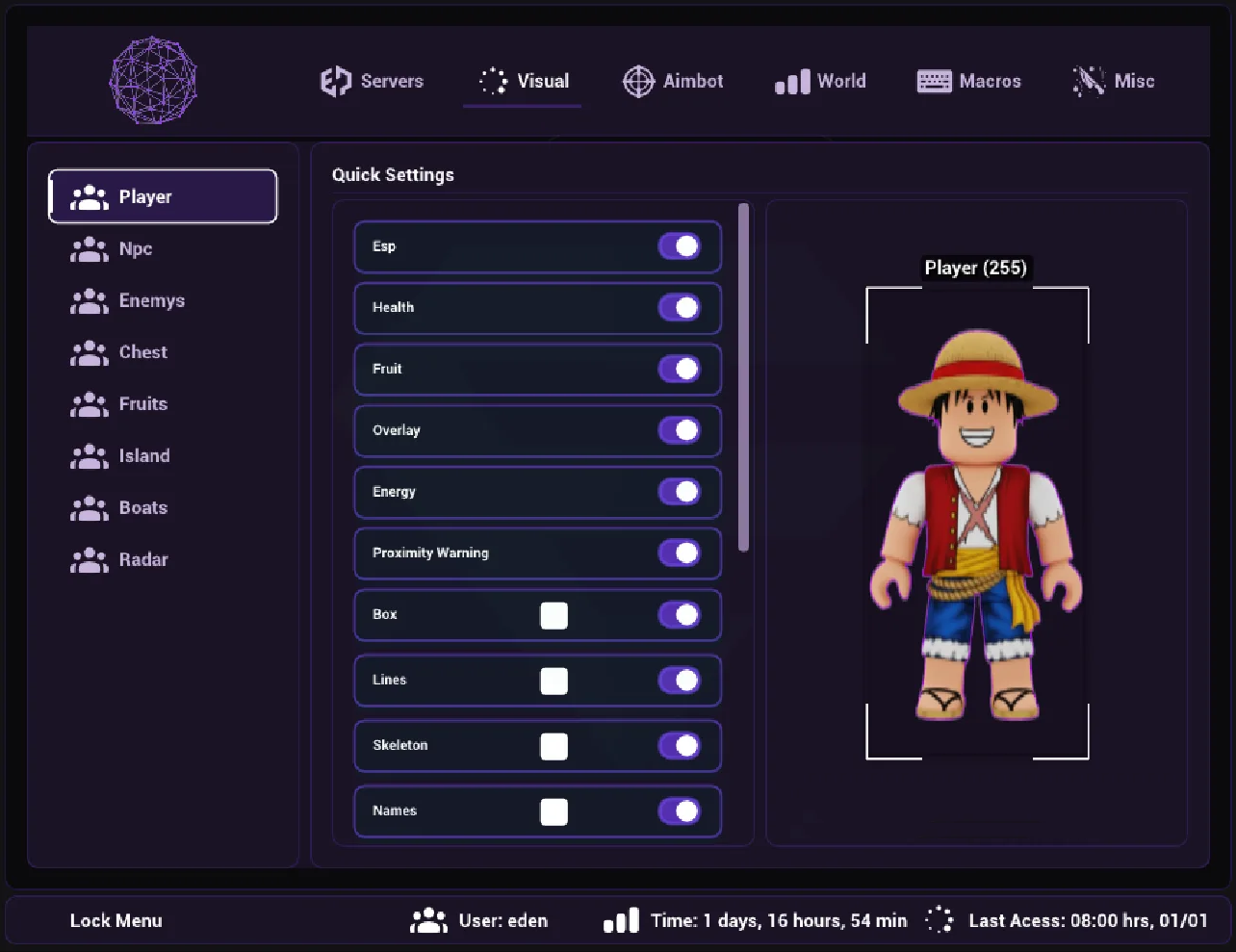The height and width of the screenshot is (952, 1236).
Task: Toggle the Fruit switch
Action: tap(680, 369)
